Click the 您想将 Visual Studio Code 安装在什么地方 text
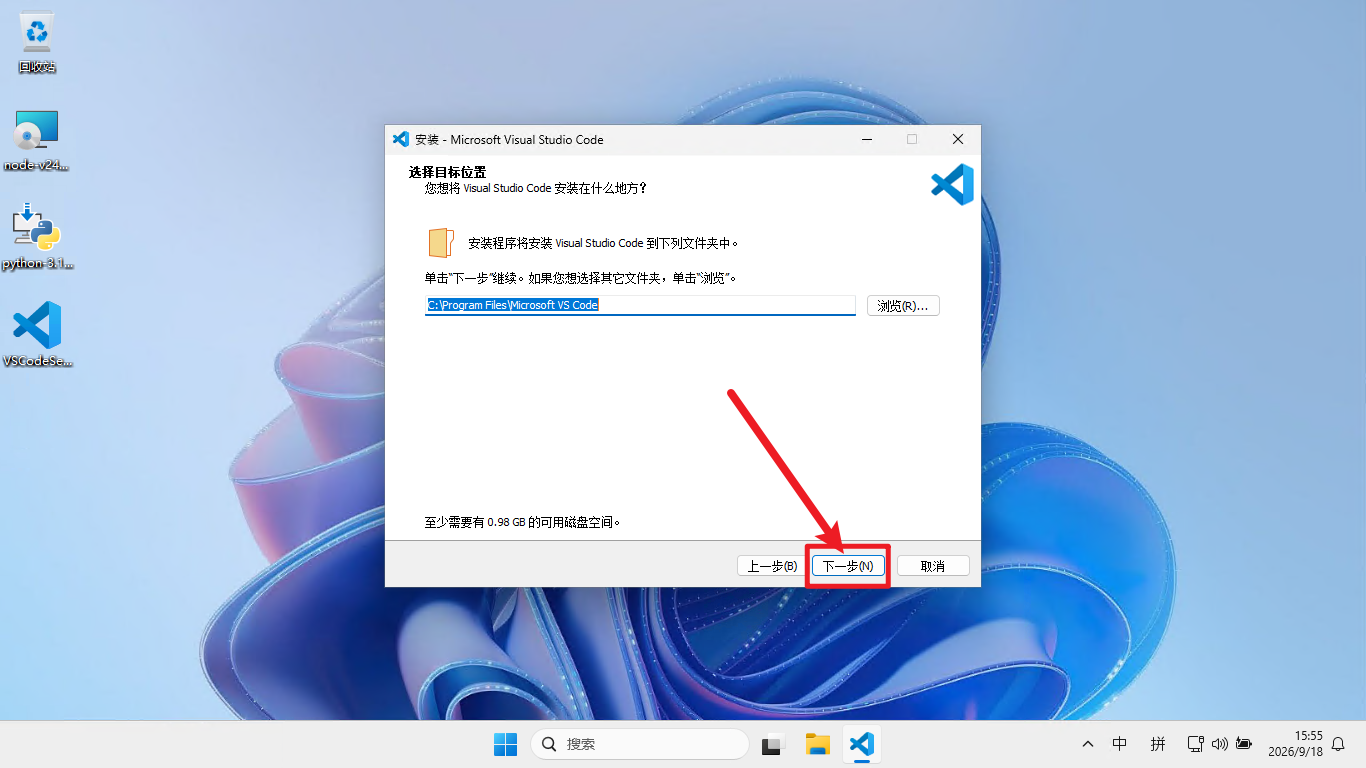Screen dimensions: 1366x768 tap(535, 188)
